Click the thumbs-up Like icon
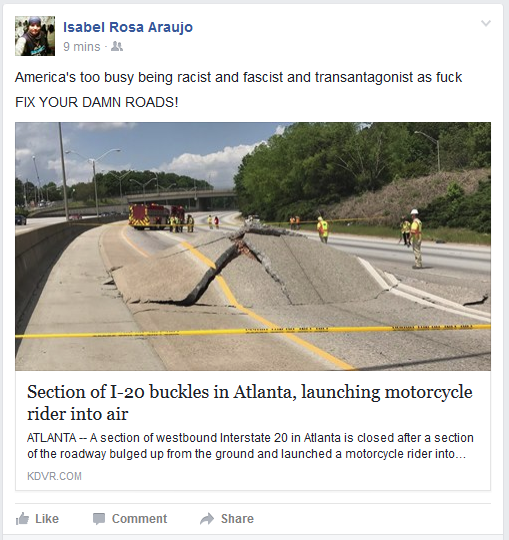This screenshot has height=540, width=509. [22, 519]
